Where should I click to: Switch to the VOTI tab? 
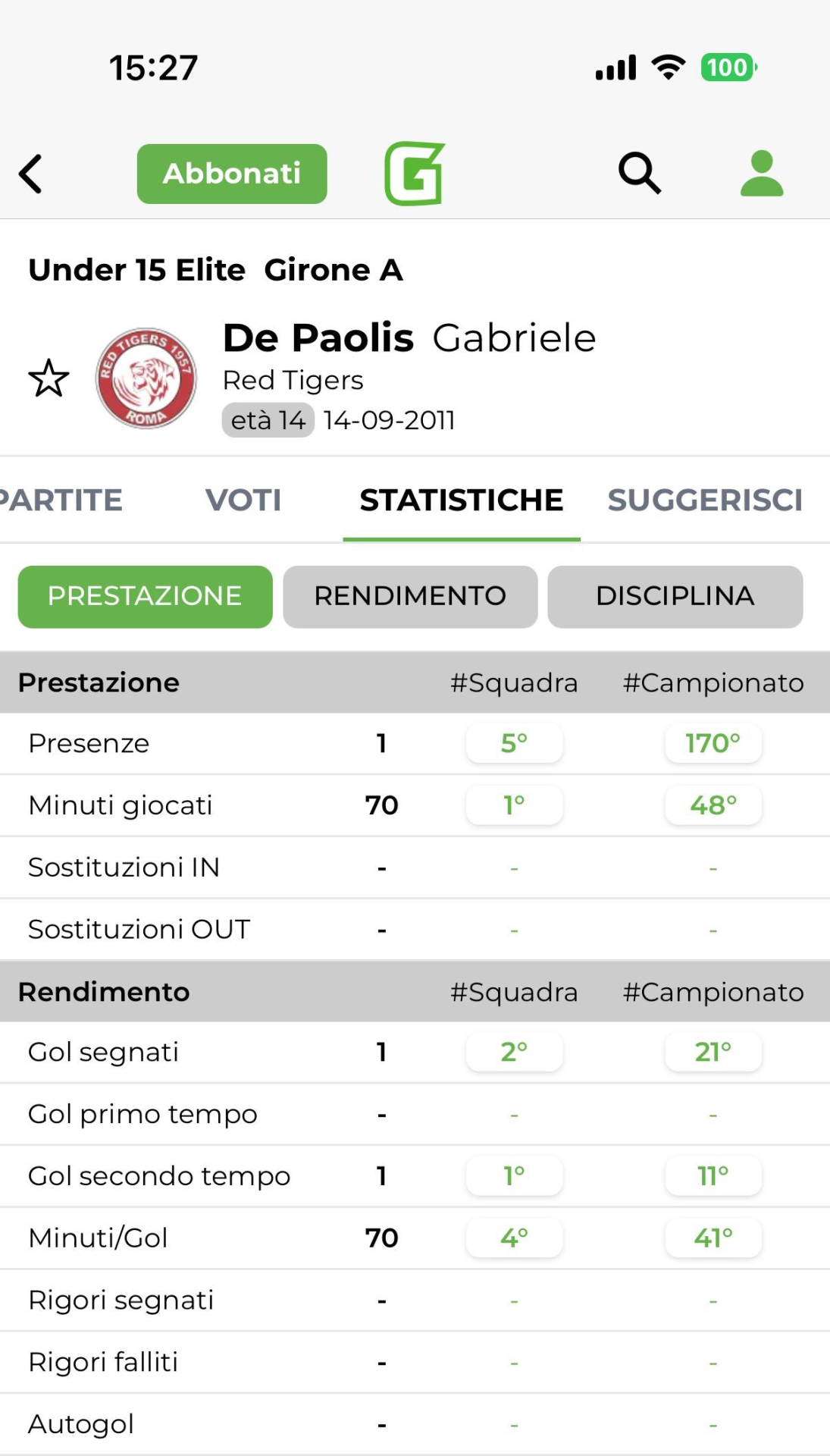point(243,500)
